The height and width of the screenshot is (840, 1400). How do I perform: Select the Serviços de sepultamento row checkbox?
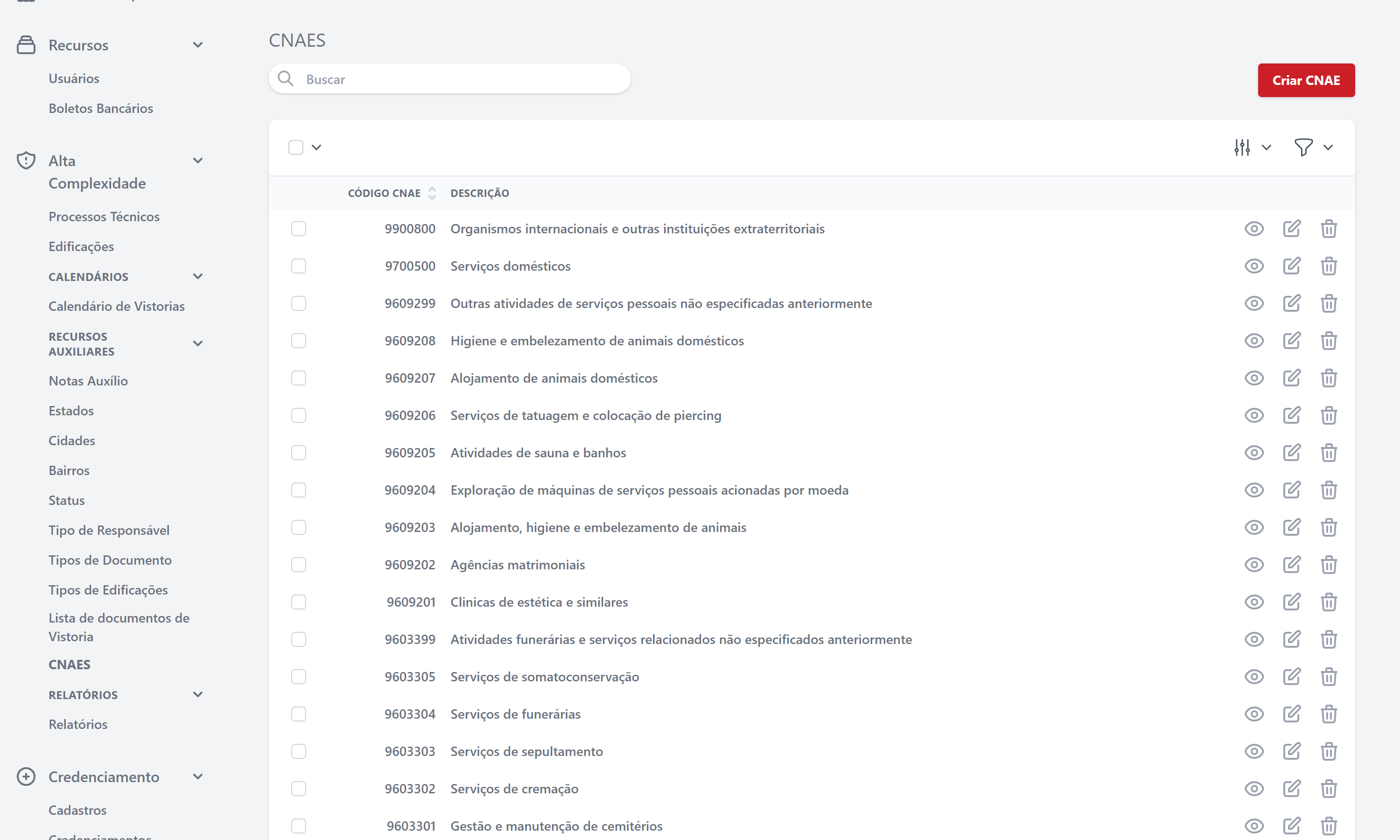pyautogui.click(x=298, y=751)
